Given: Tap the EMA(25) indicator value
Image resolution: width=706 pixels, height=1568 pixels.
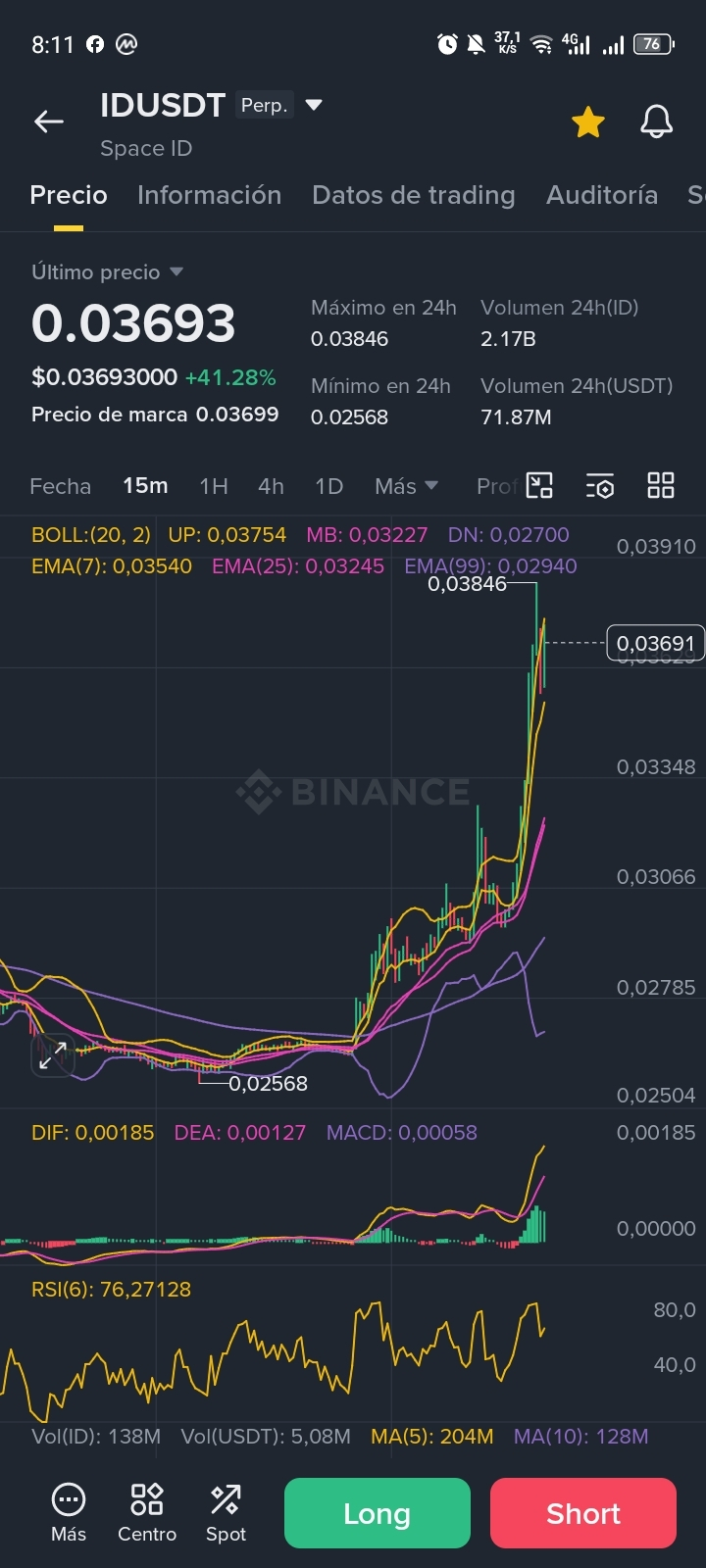Looking at the screenshot, I should point(298,565).
